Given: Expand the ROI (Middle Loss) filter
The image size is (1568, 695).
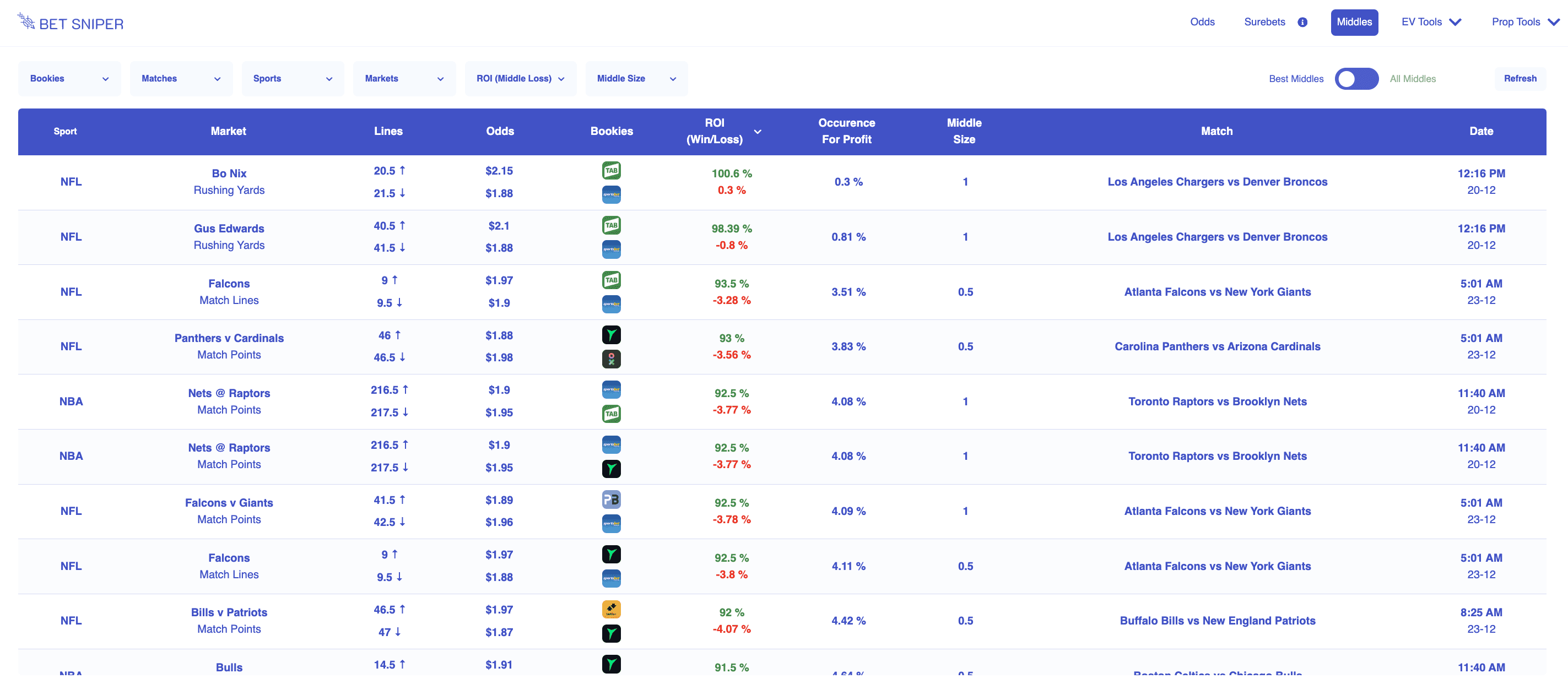Looking at the screenshot, I should 520,79.
